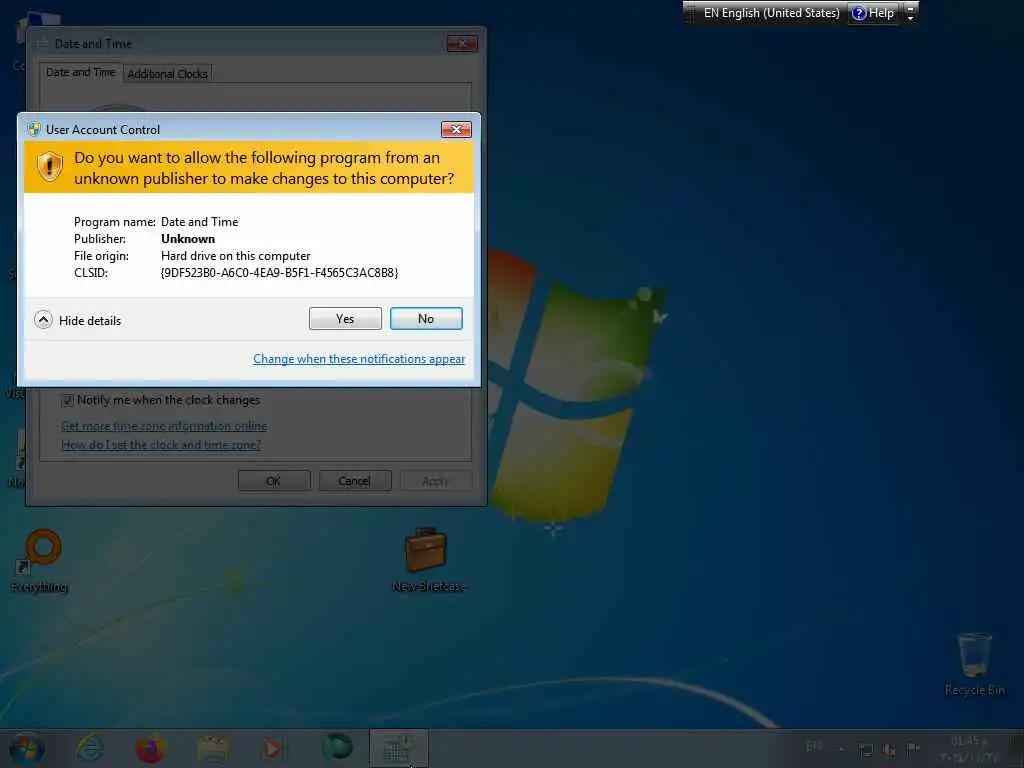This screenshot has height=768, width=1024.
Task: Toggle Notify me when the clock changes checkbox
Action: point(67,400)
